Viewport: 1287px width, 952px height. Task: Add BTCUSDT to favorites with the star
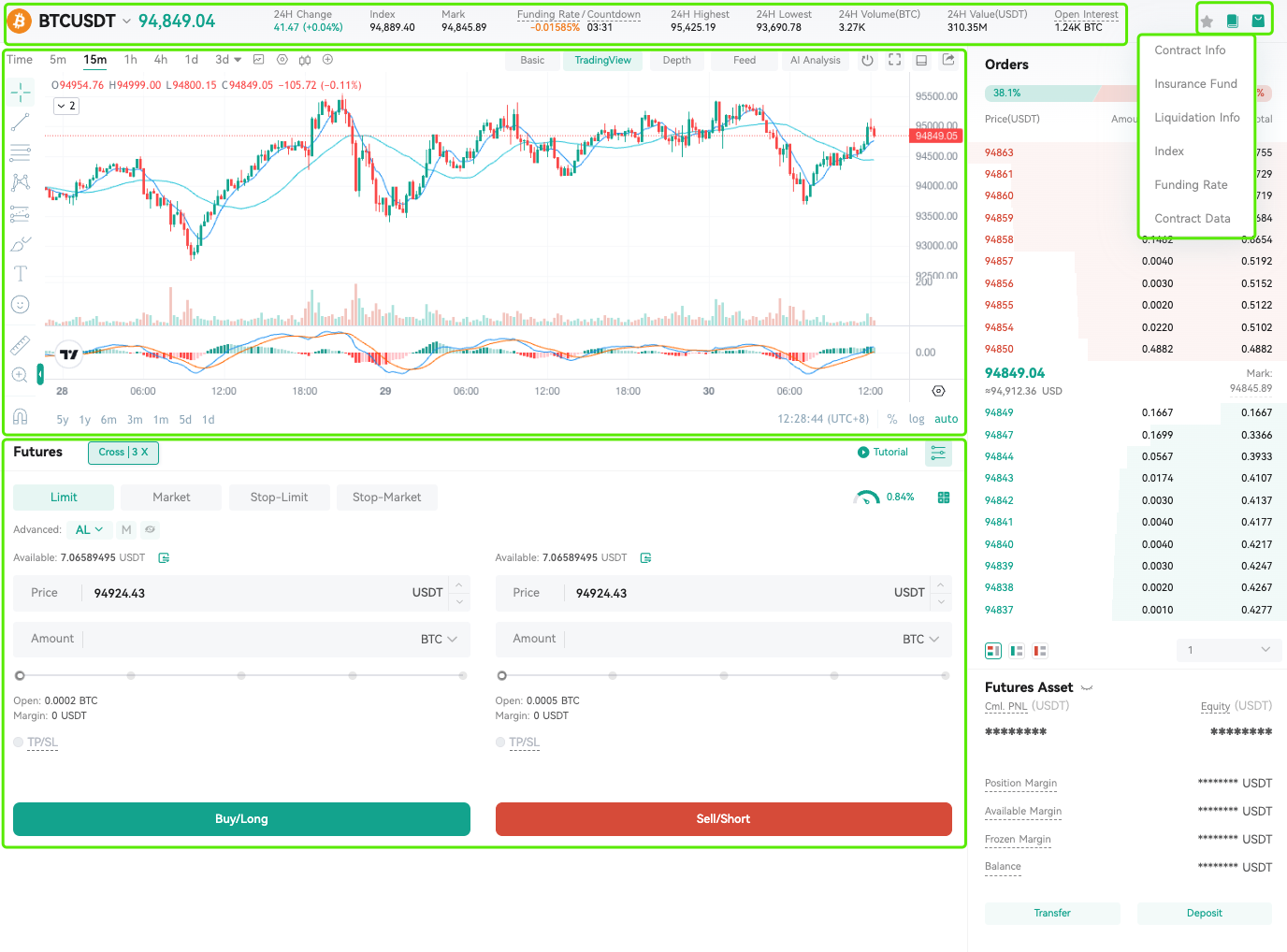1207,22
